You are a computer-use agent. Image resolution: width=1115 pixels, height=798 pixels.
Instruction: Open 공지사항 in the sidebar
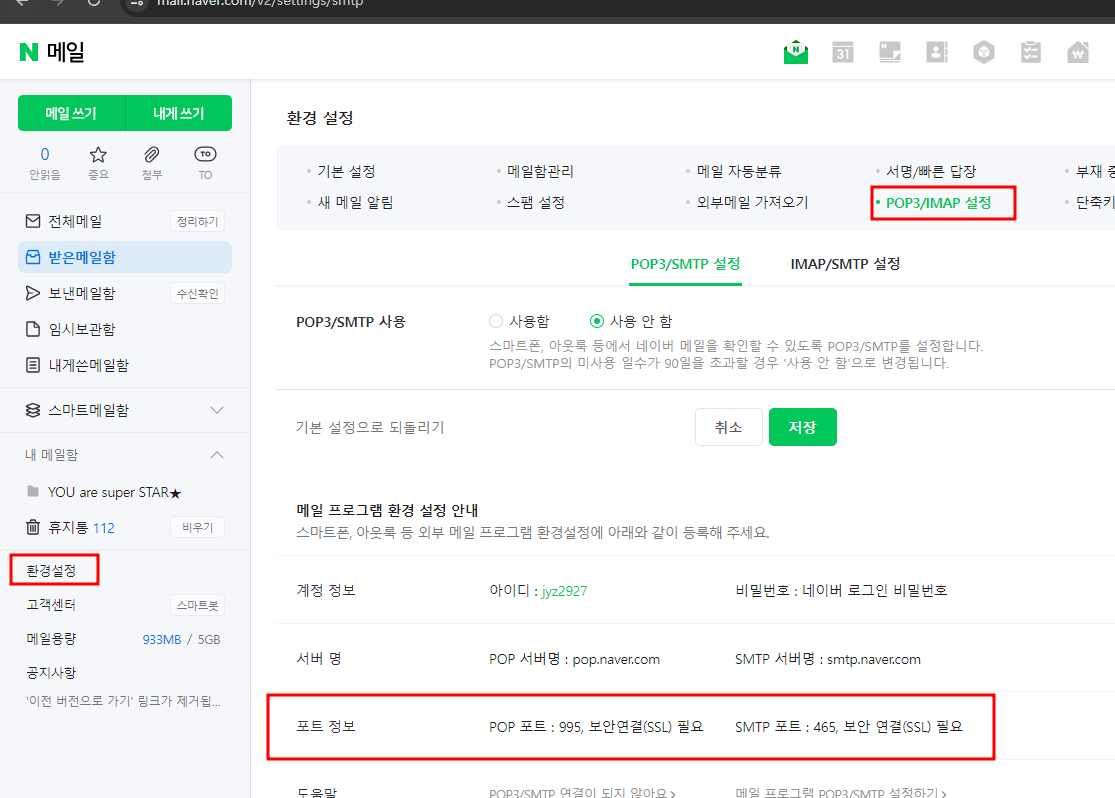pos(51,673)
